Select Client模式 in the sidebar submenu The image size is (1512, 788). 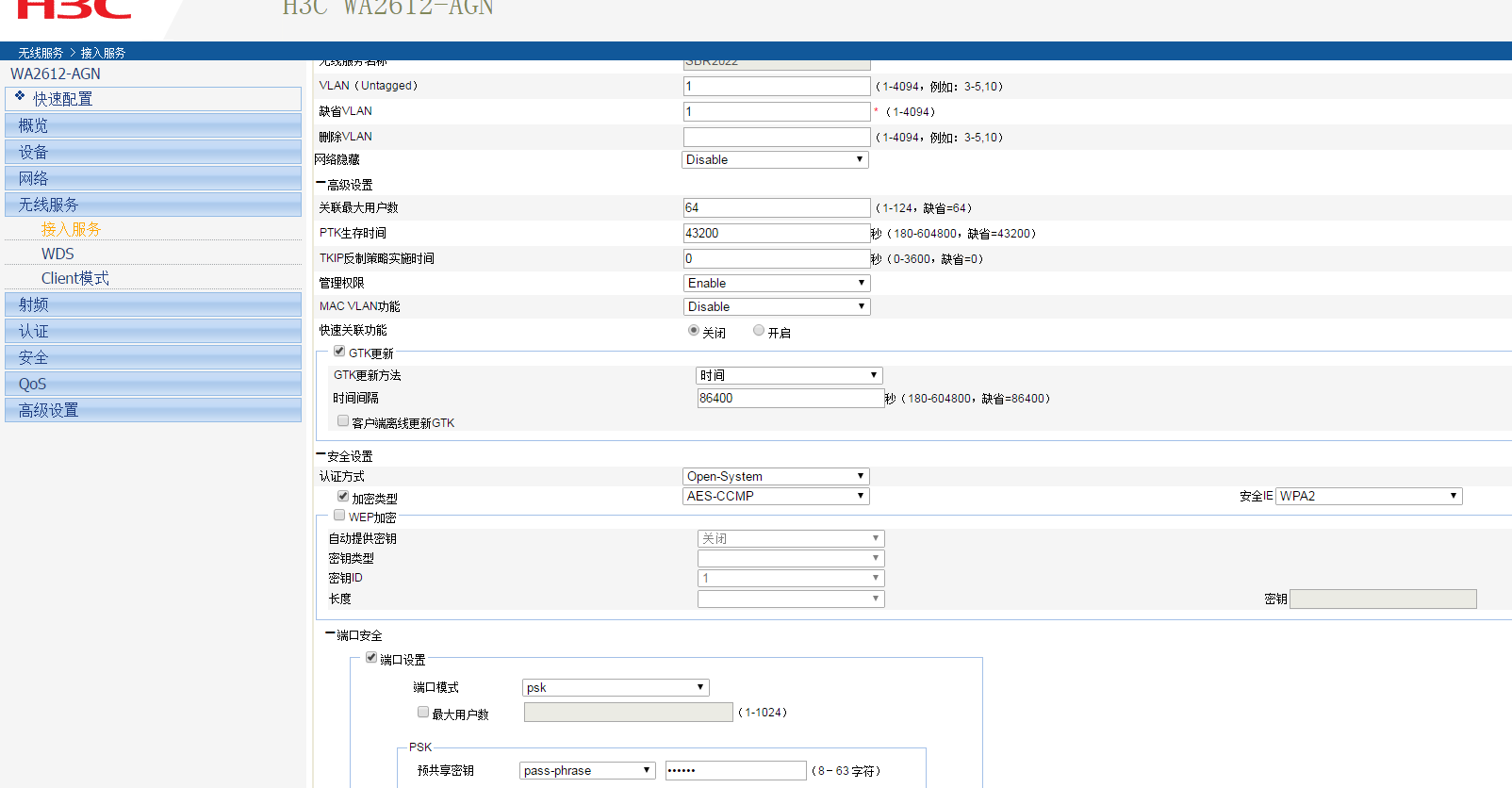pyautogui.click(x=75, y=278)
